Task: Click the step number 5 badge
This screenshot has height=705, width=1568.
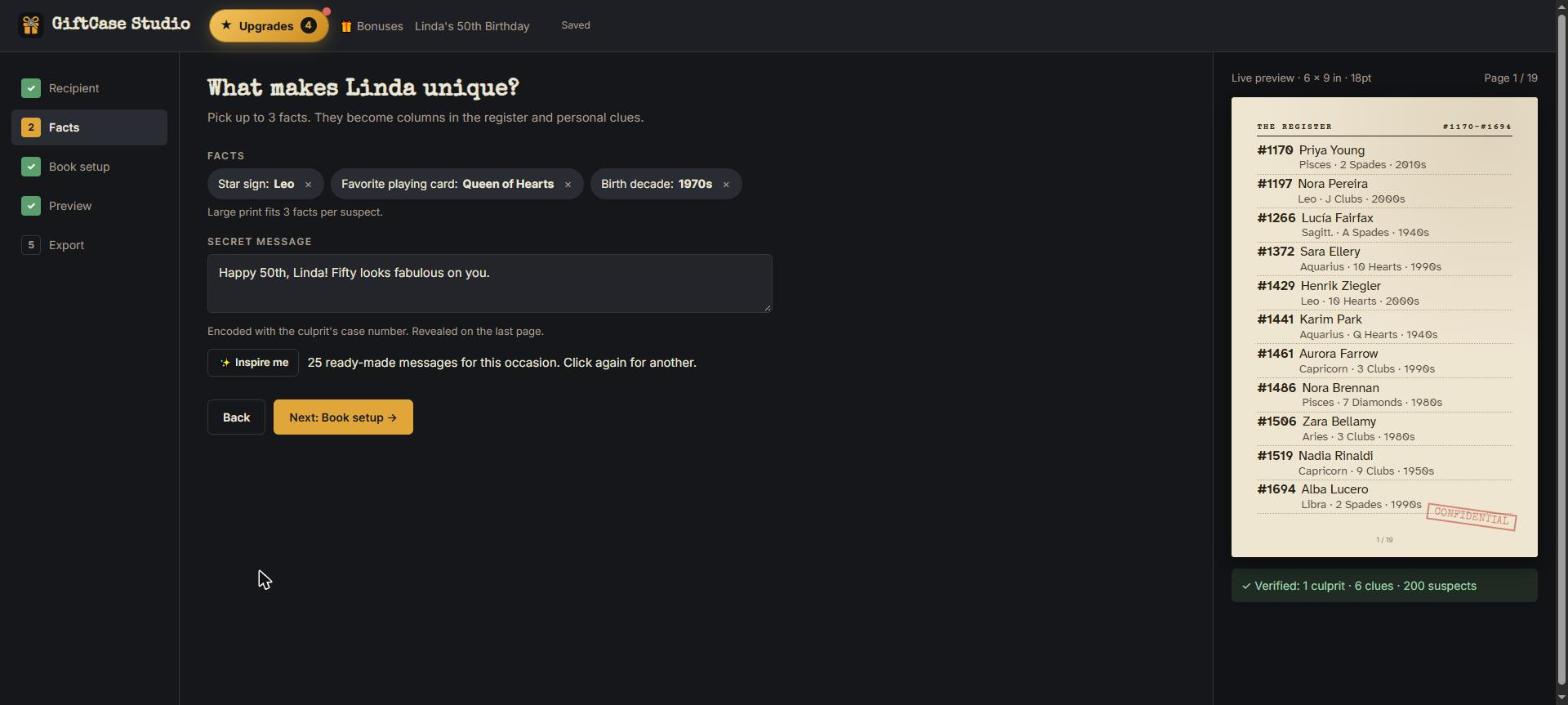Action: 31,244
